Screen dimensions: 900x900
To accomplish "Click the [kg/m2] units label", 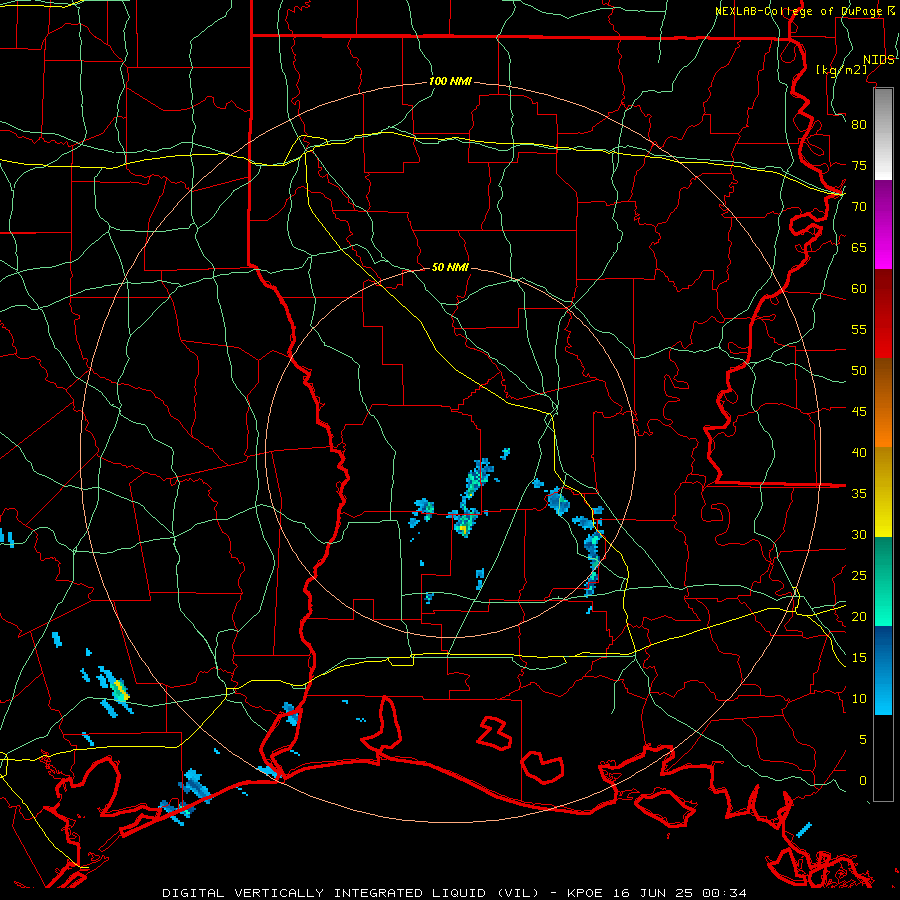I will (x=841, y=70).
